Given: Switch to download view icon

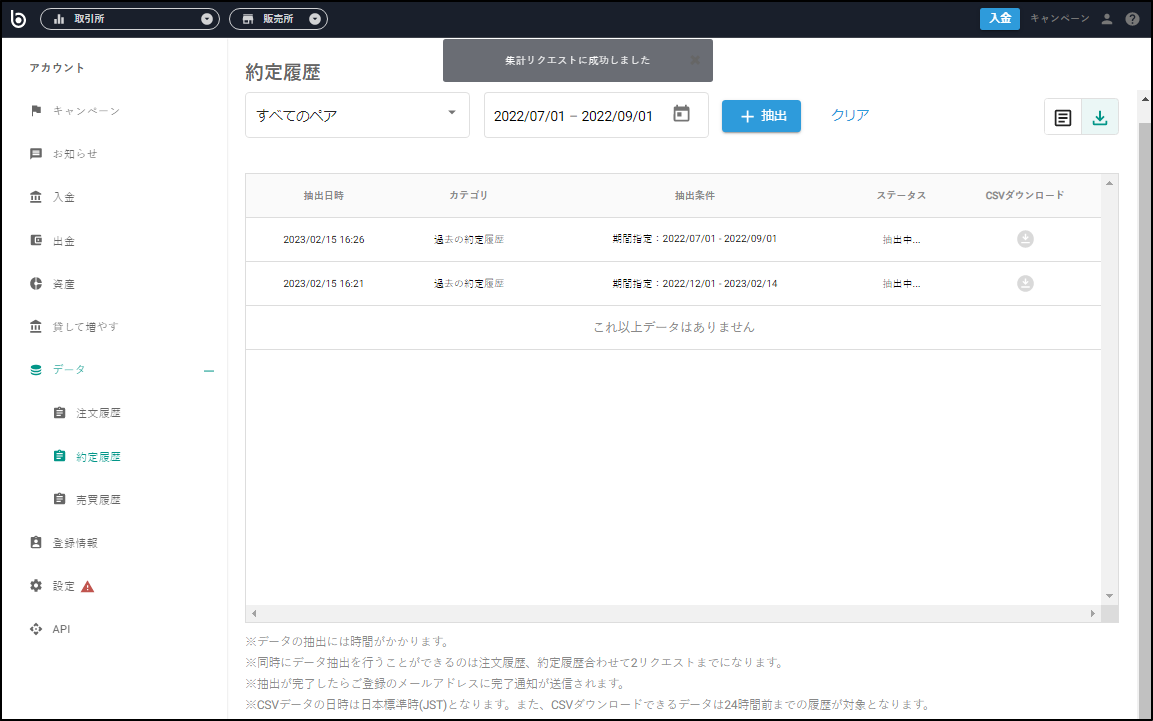Looking at the screenshot, I should click(x=1100, y=117).
